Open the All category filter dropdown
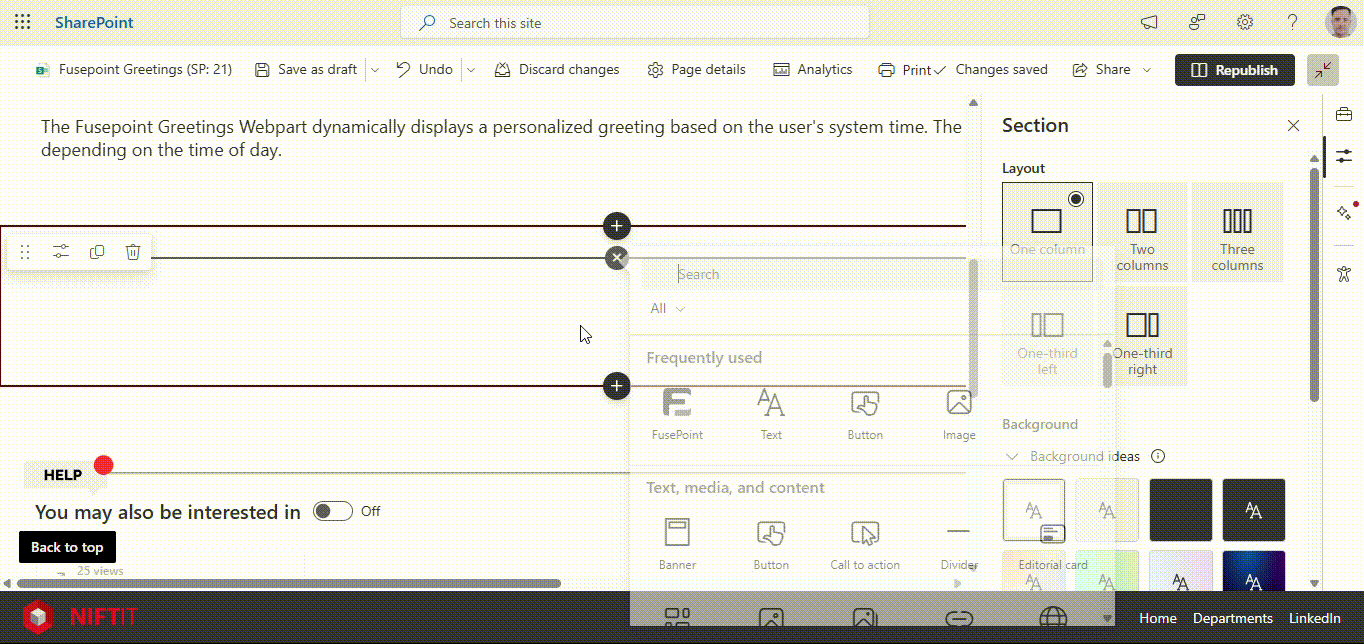 (667, 308)
